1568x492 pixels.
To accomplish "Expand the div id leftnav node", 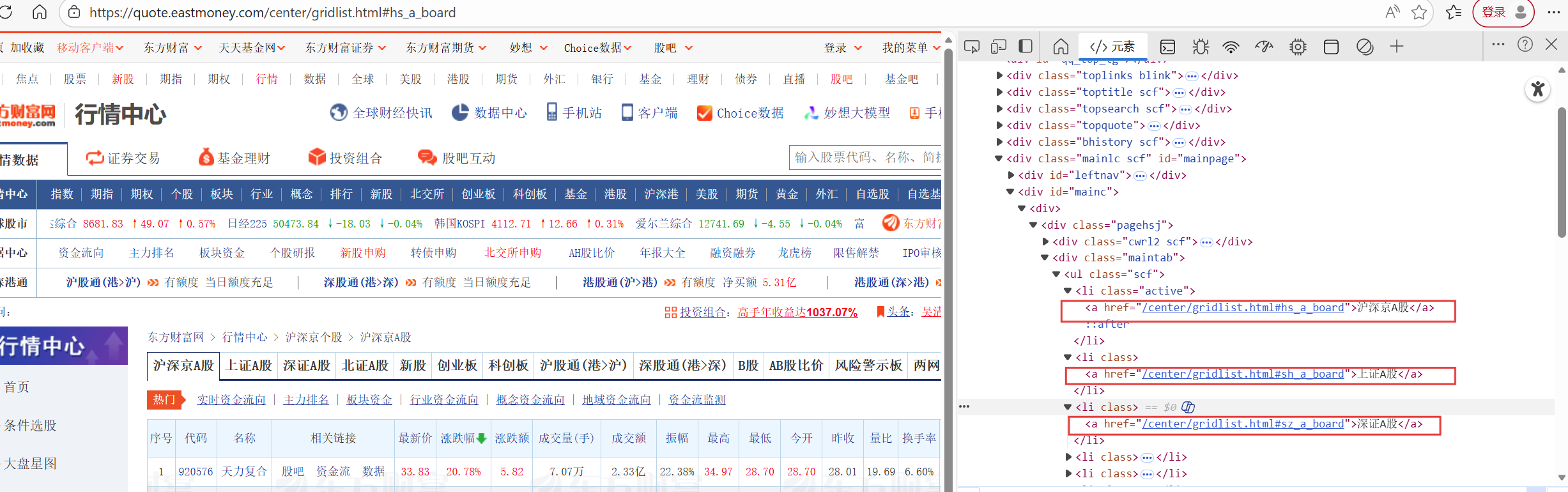I will (1011, 175).
